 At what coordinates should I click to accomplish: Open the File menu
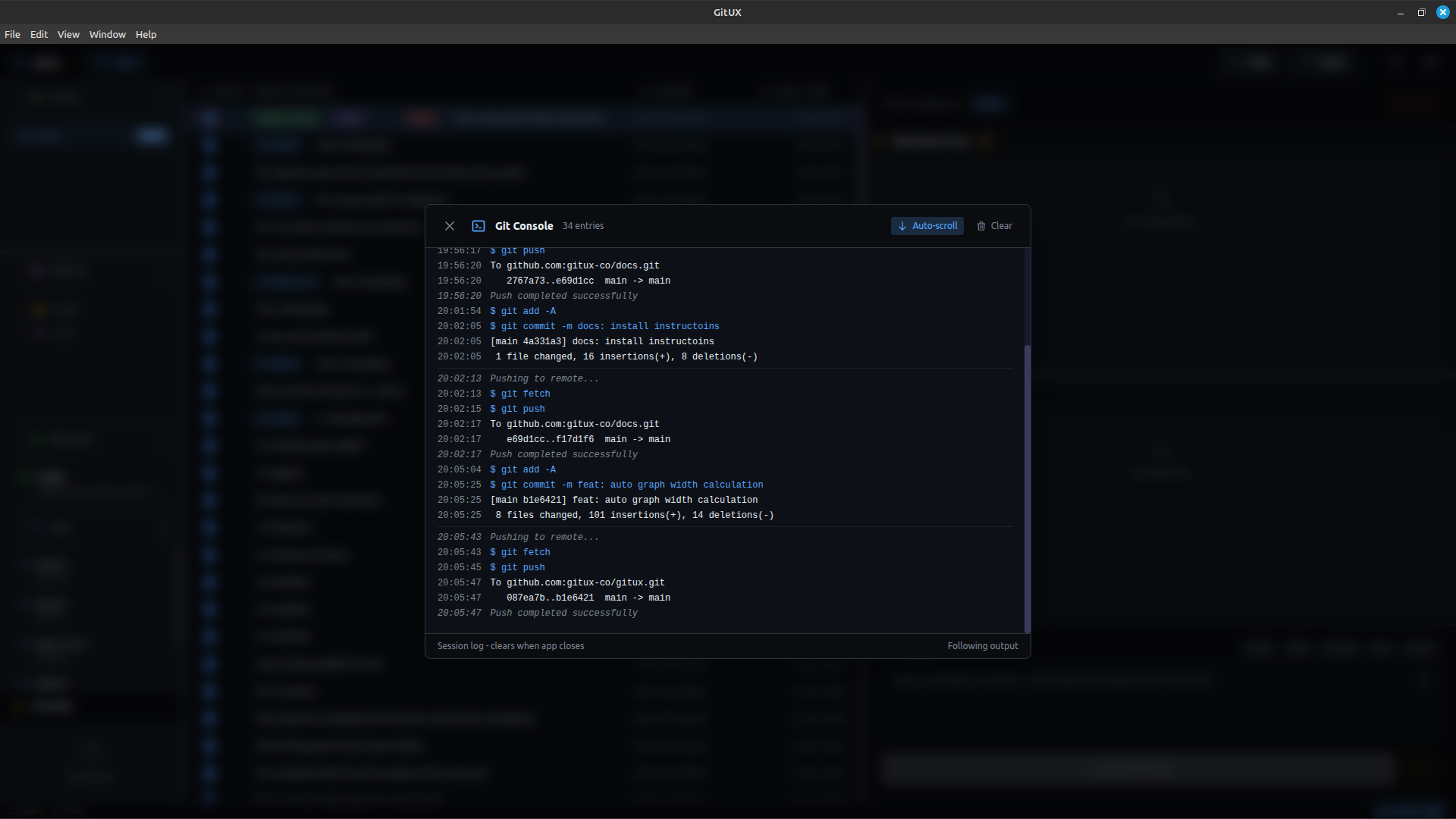[12, 34]
